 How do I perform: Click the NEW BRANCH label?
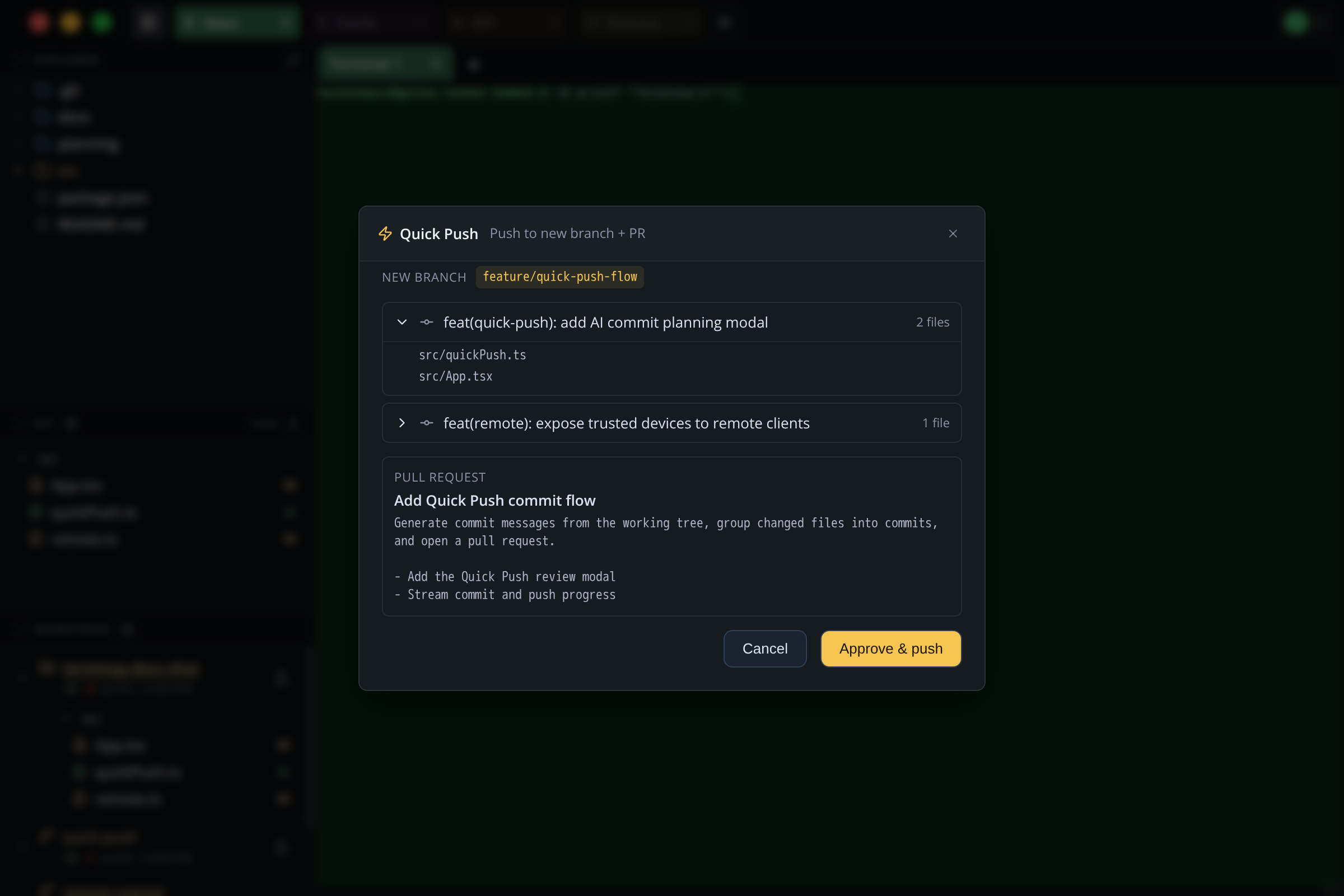pos(424,277)
